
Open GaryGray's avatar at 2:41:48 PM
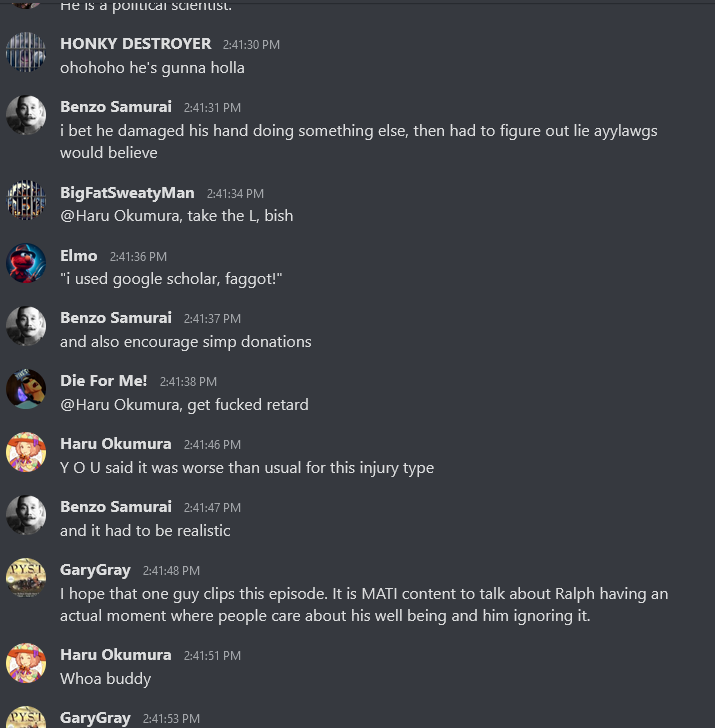click(x=26, y=578)
